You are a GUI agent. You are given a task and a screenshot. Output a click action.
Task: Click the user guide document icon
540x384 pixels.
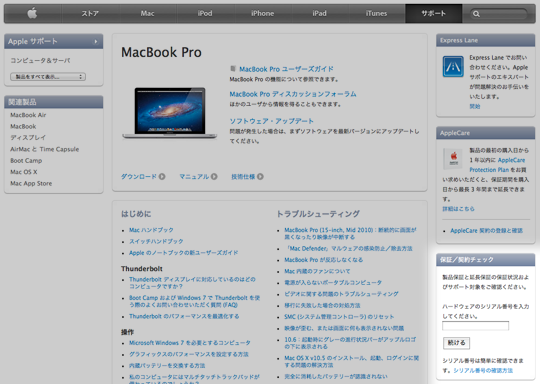pyautogui.click(x=233, y=69)
